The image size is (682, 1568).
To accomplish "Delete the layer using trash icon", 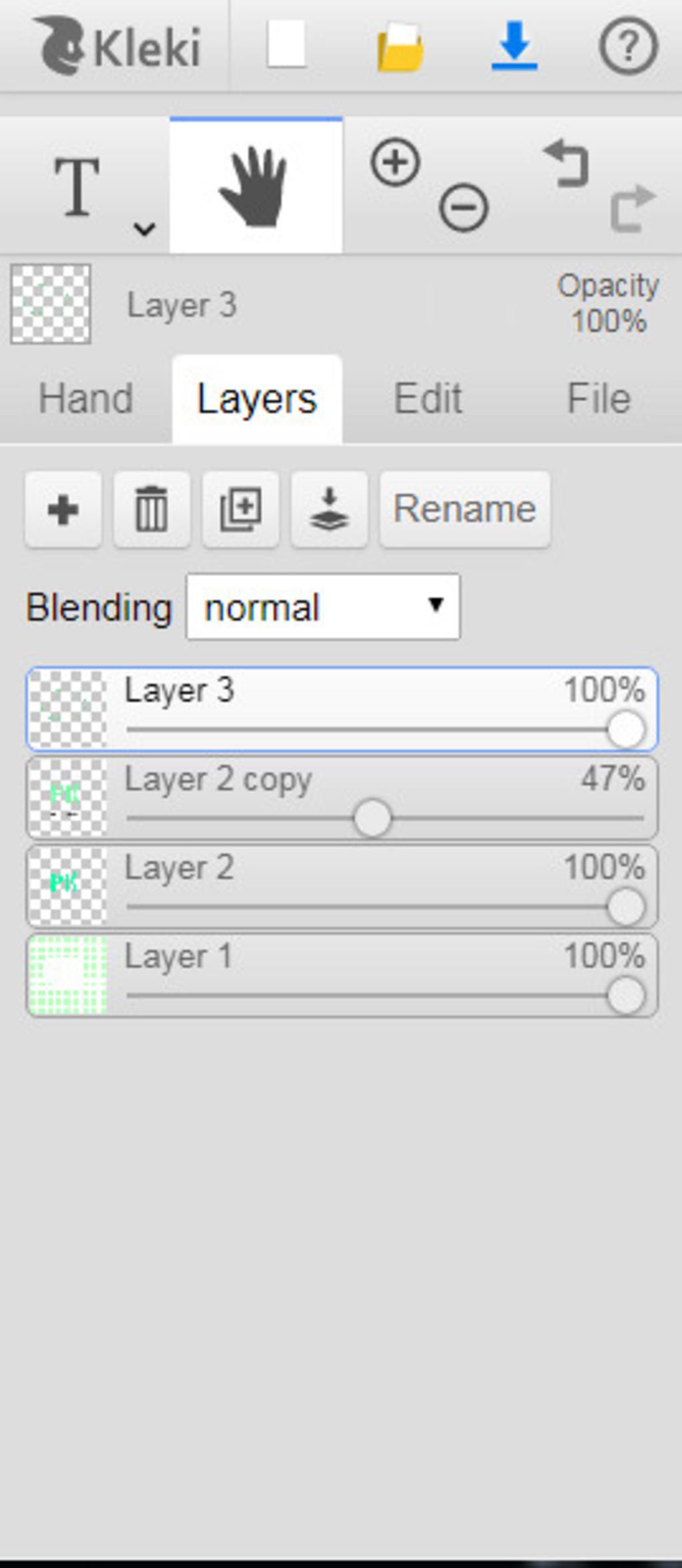I will [x=152, y=510].
